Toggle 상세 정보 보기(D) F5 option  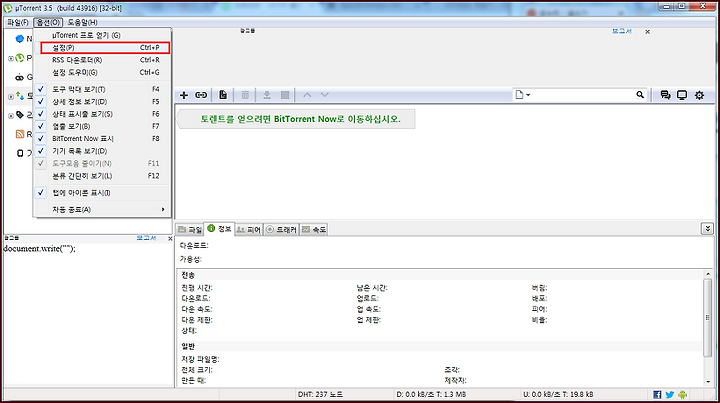point(102,101)
